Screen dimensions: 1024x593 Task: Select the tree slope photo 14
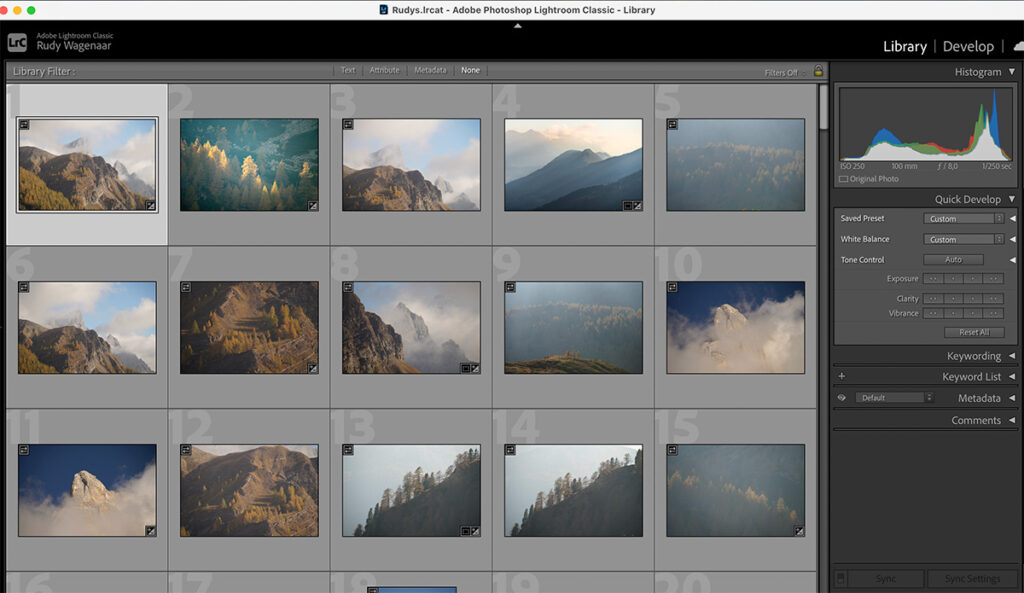pos(573,490)
